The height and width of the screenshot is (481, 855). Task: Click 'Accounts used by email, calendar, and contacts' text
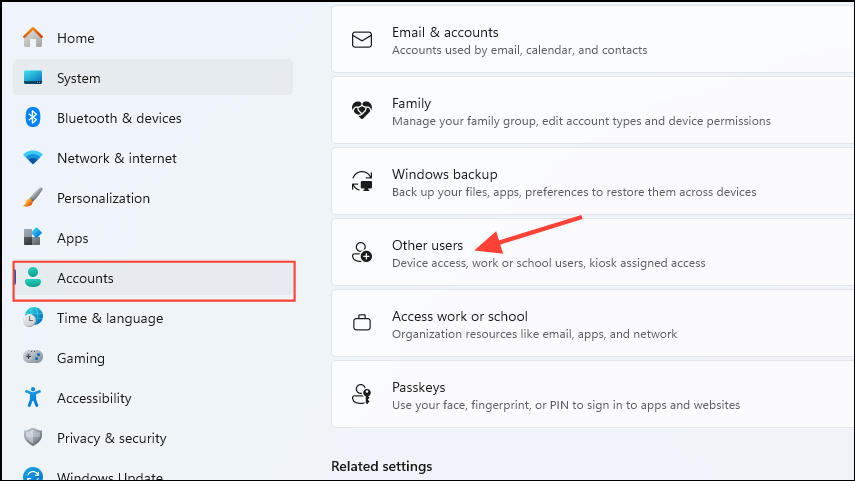(520, 50)
